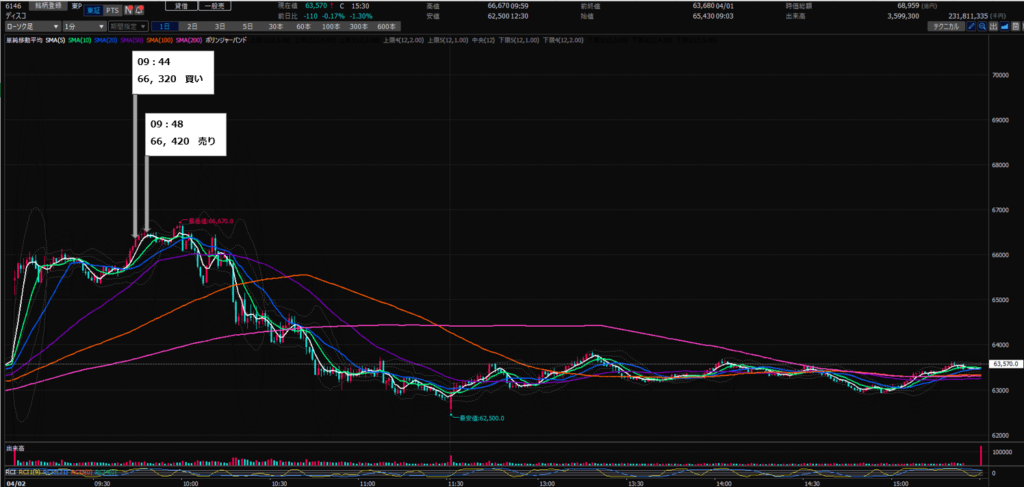Open the 1分 interval dropdown
Screen dimensions: 1024x487
click(x=82, y=25)
